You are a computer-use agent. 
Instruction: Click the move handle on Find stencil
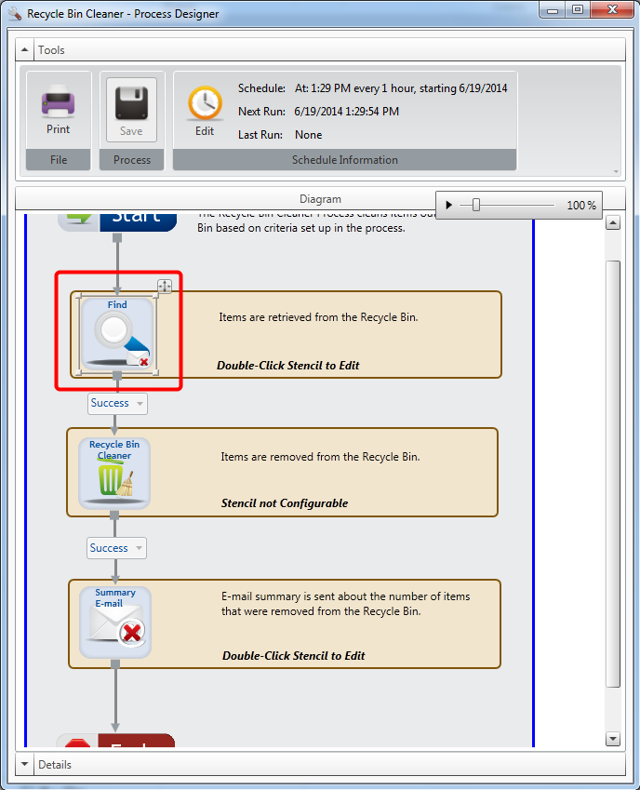(x=165, y=287)
